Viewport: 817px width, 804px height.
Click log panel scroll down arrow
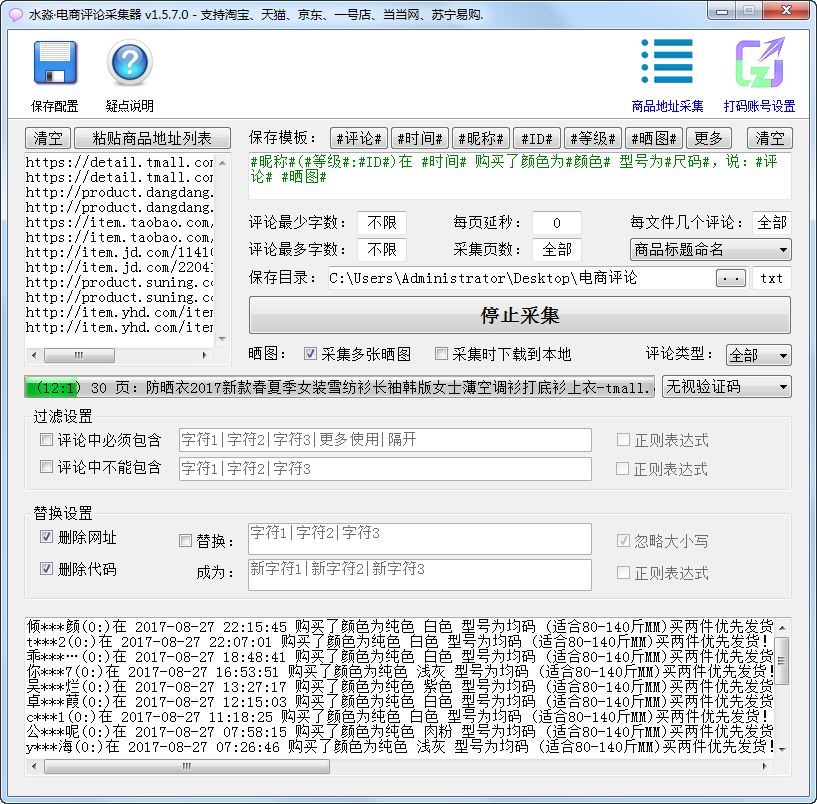[x=782, y=749]
